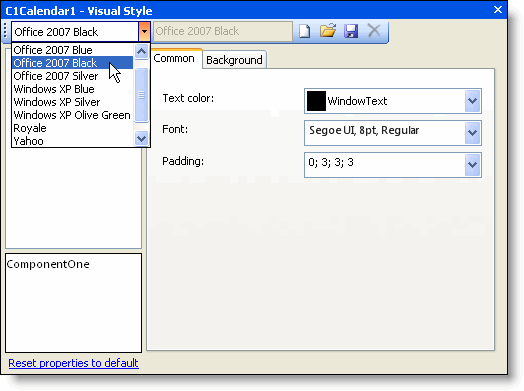Choose the Royale style
The height and width of the screenshot is (391, 524).
73,128
